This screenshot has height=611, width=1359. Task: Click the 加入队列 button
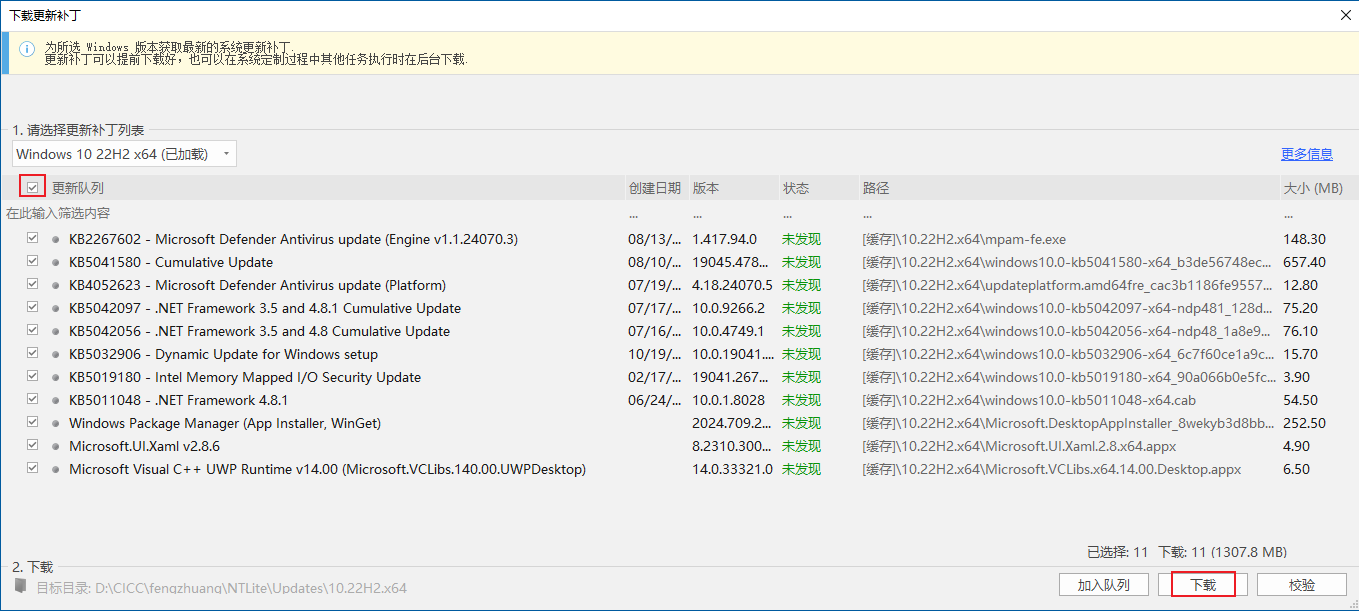[1103, 585]
